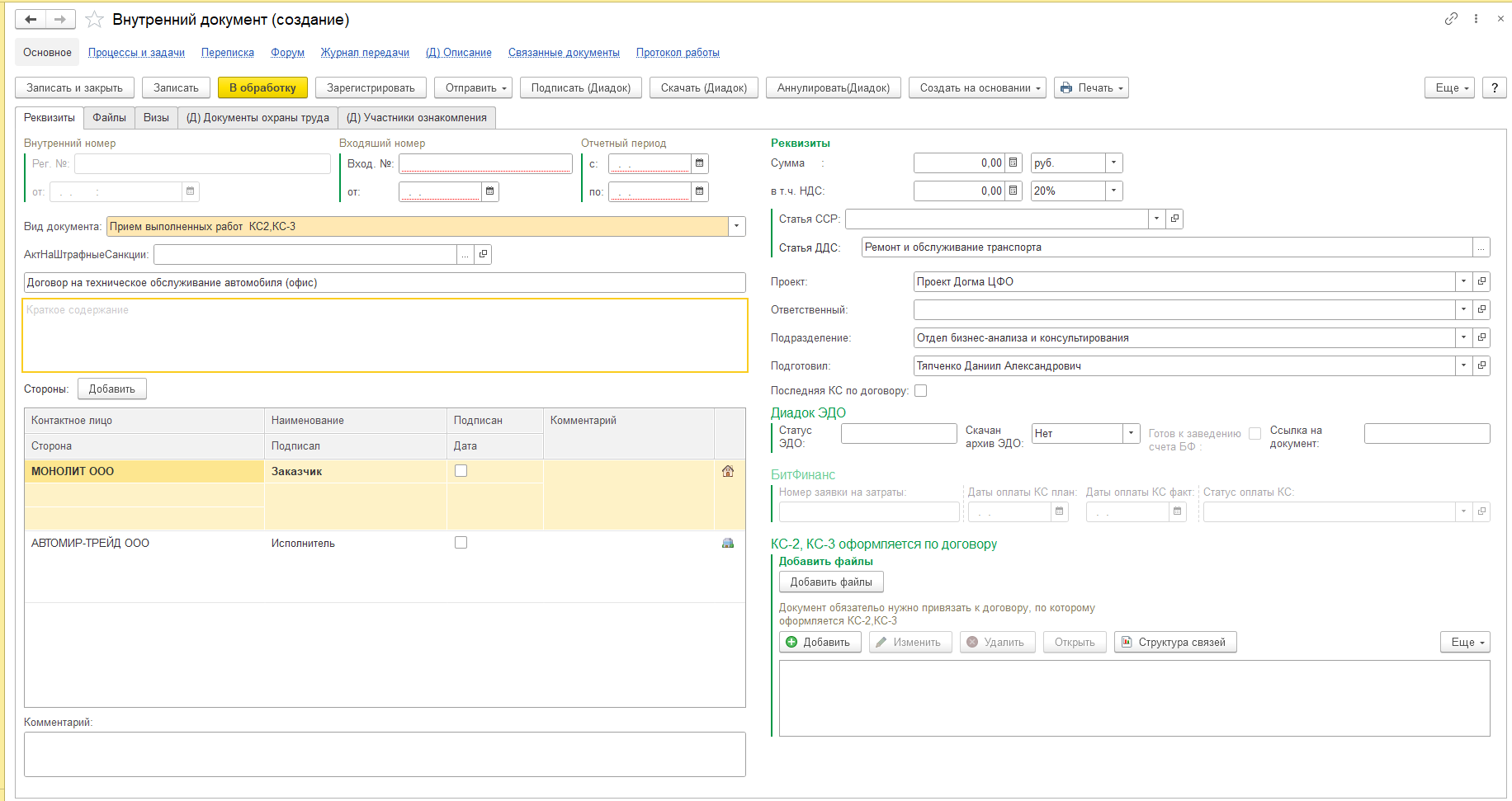Open calendar for Входящий номер date

(489, 191)
